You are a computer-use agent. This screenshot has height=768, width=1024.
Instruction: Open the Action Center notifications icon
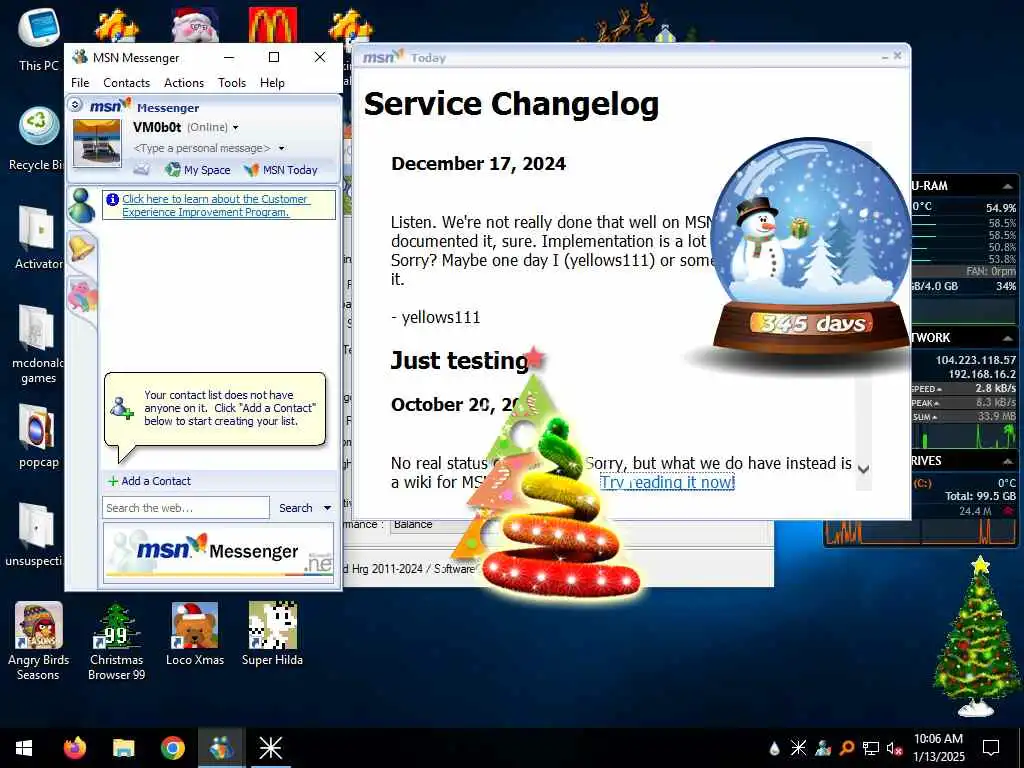click(991, 748)
